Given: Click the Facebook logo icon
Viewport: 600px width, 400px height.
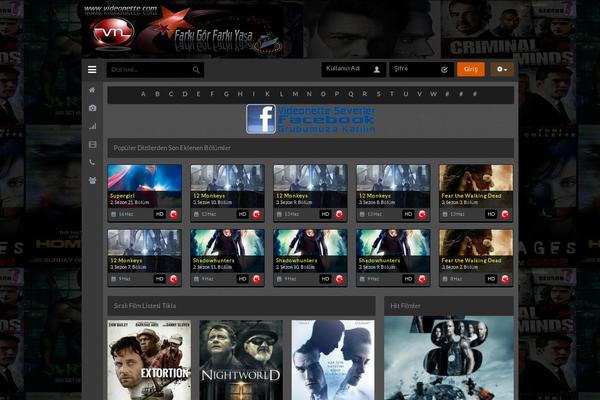Looking at the screenshot, I should pyautogui.click(x=261, y=119).
